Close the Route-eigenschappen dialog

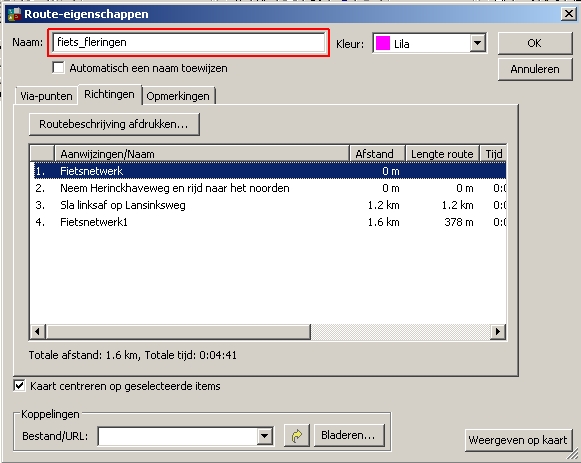pos(568,14)
